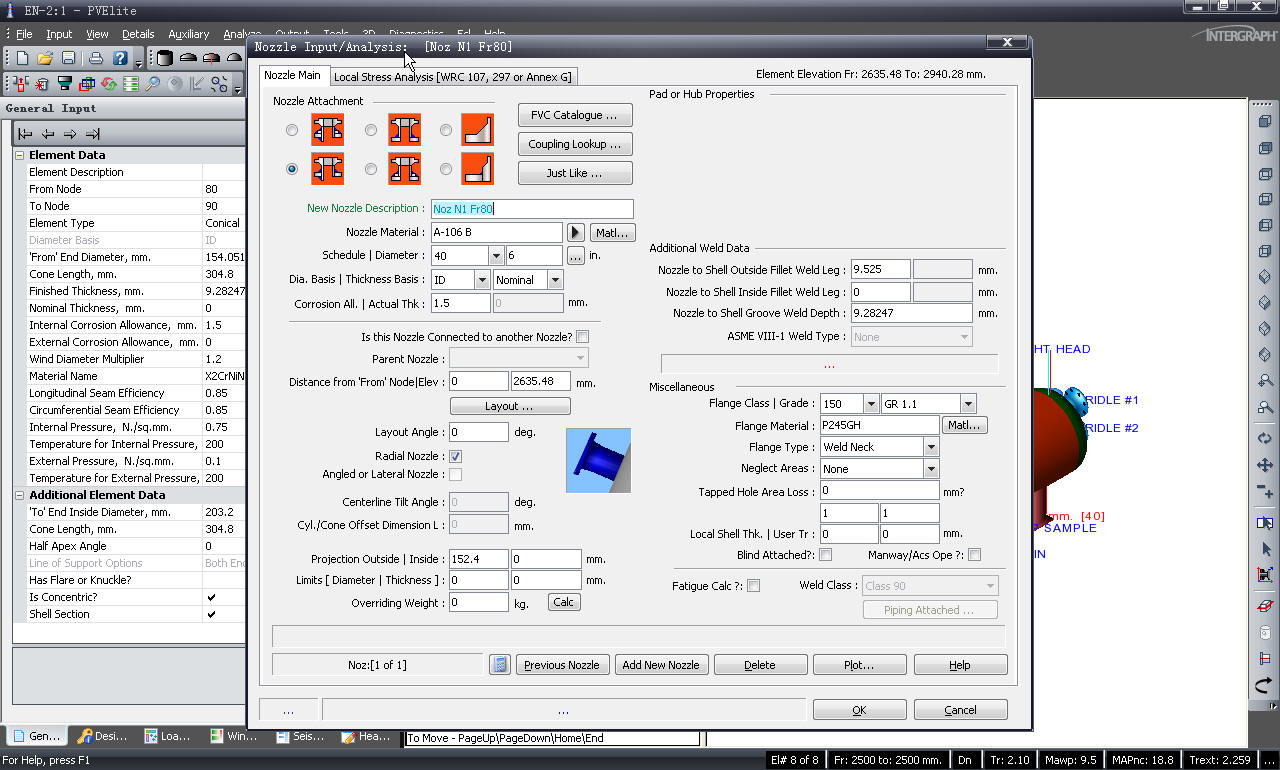Open the Auxiliary menu

[189, 34]
